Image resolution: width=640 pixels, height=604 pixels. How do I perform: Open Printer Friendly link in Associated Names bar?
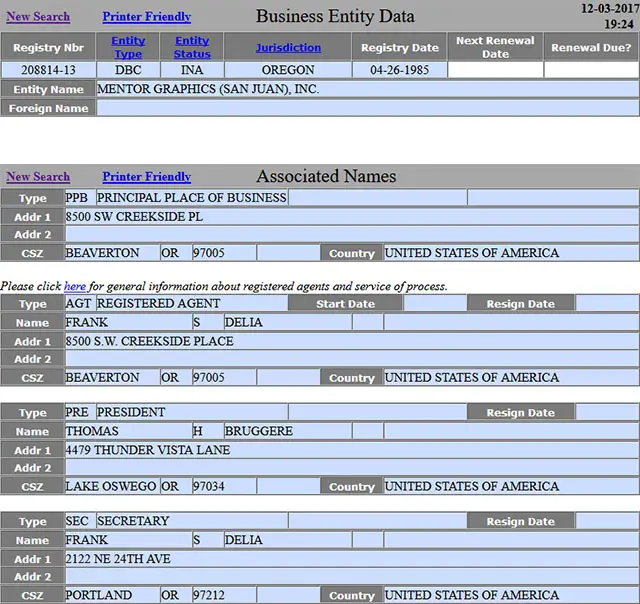coord(147,177)
